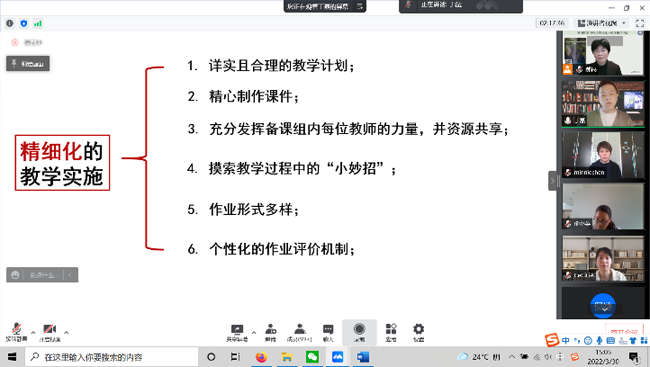This screenshot has width=650, height=367.
Task: Expand screen share options arrow
Action: [254, 333]
